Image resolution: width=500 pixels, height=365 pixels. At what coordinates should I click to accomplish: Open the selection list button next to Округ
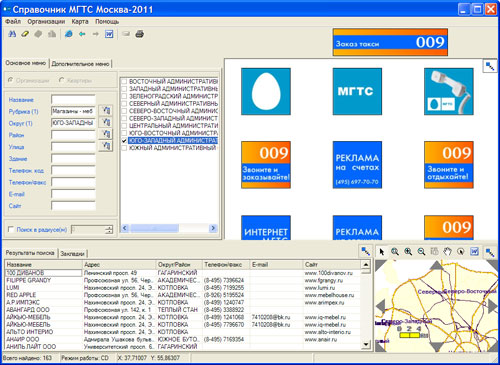(105, 122)
